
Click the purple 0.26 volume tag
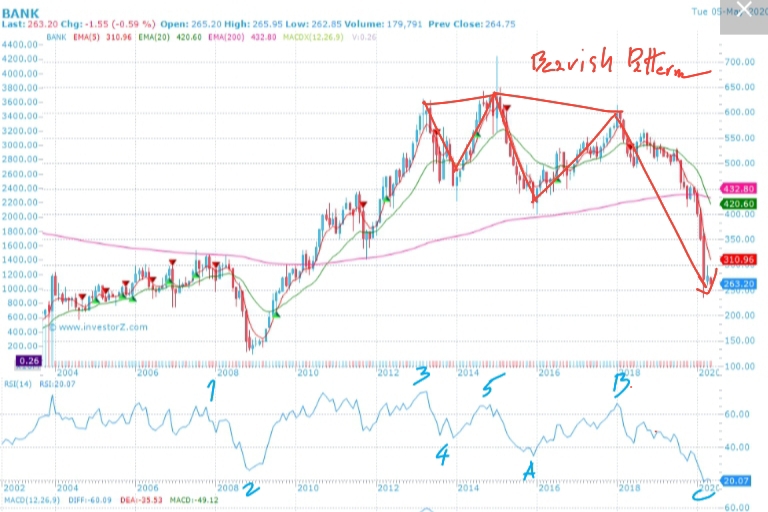tap(29, 361)
